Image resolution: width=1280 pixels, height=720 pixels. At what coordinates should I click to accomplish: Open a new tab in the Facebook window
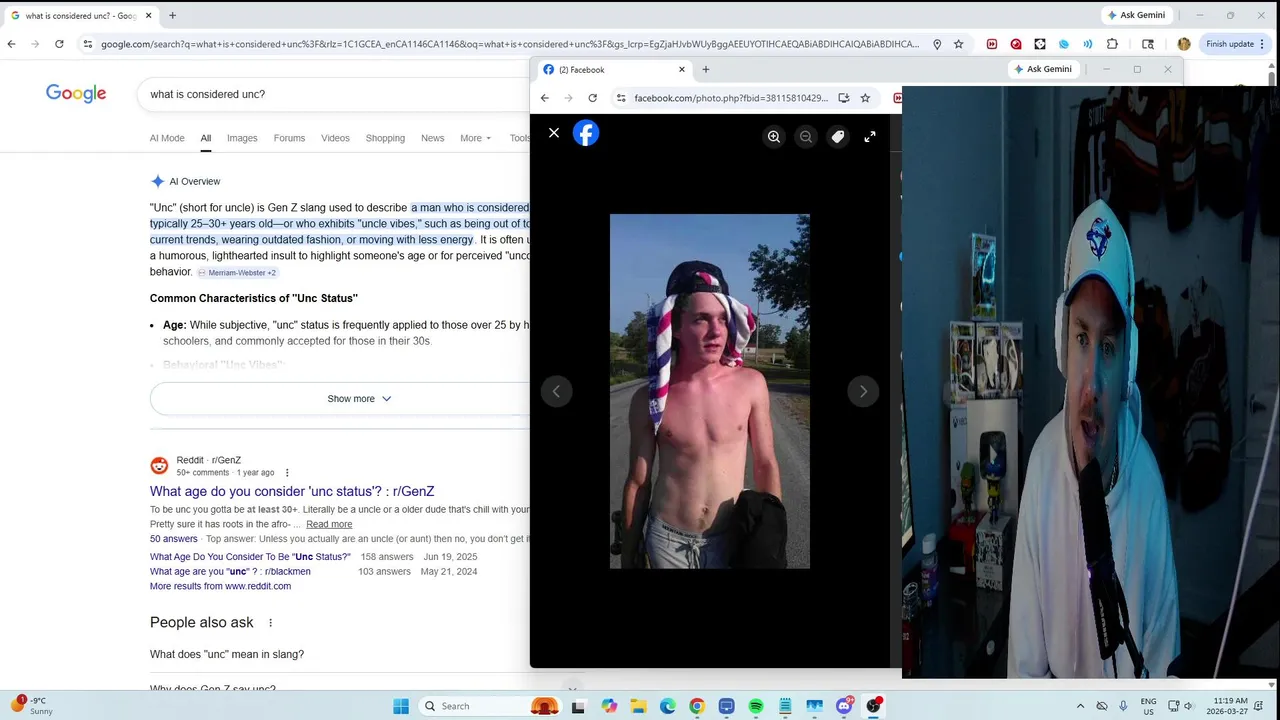coord(706,70)
